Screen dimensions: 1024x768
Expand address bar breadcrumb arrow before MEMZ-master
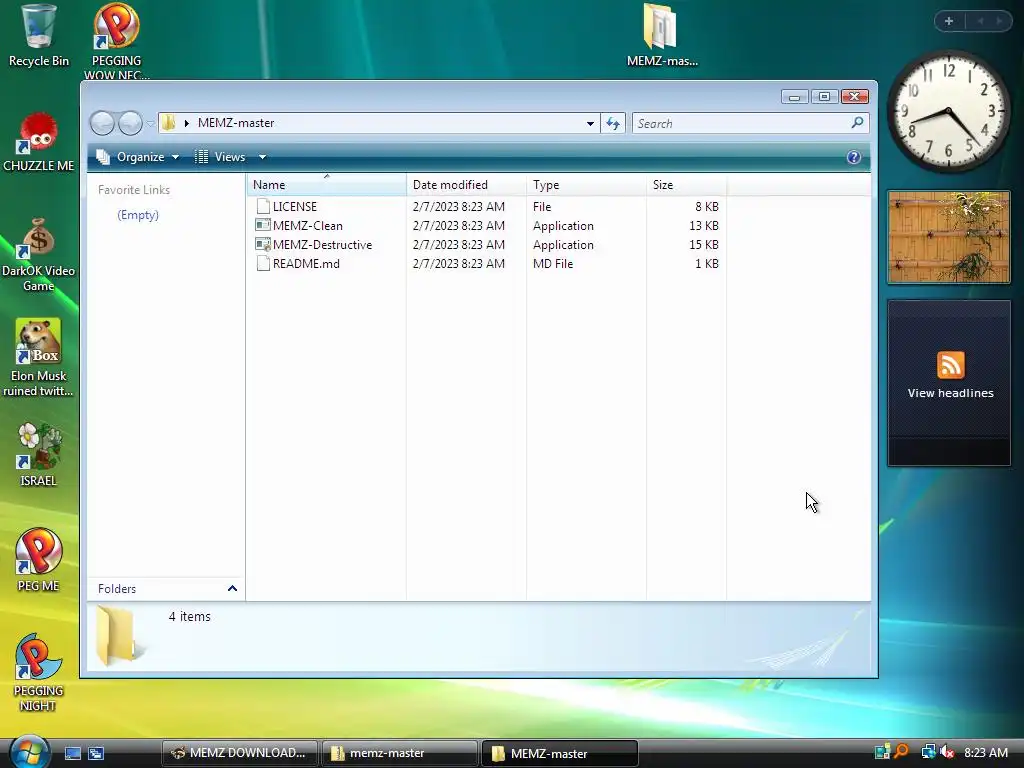click(x=187, y=123)
